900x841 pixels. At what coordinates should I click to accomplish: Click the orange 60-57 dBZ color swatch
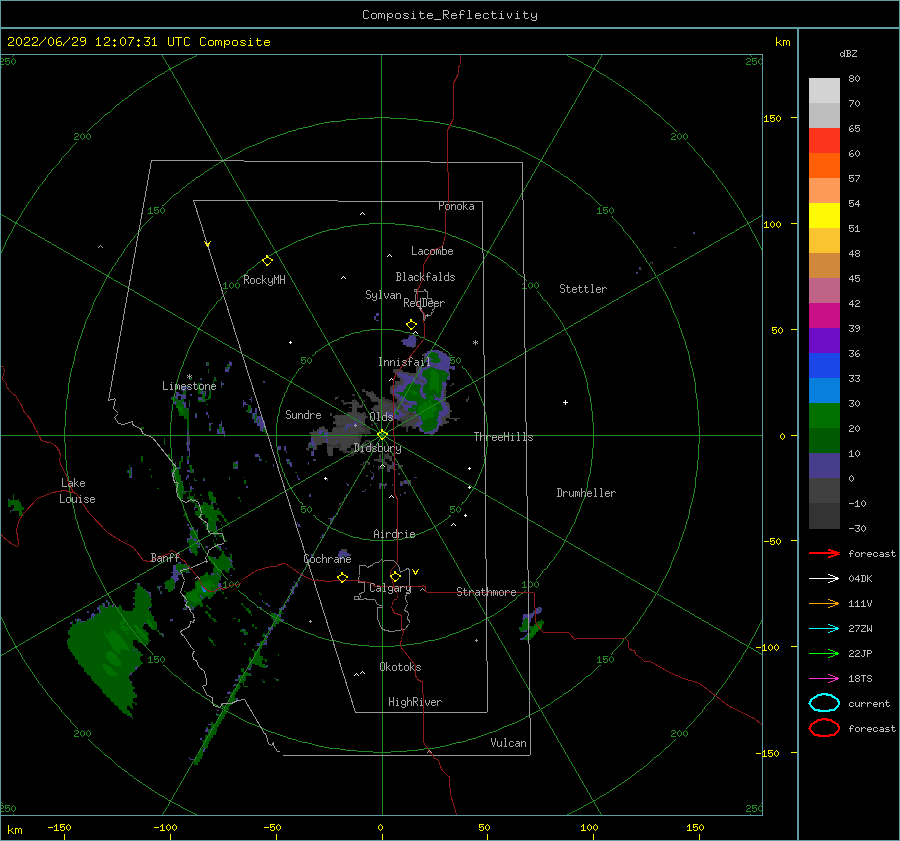tap(824, 166)
